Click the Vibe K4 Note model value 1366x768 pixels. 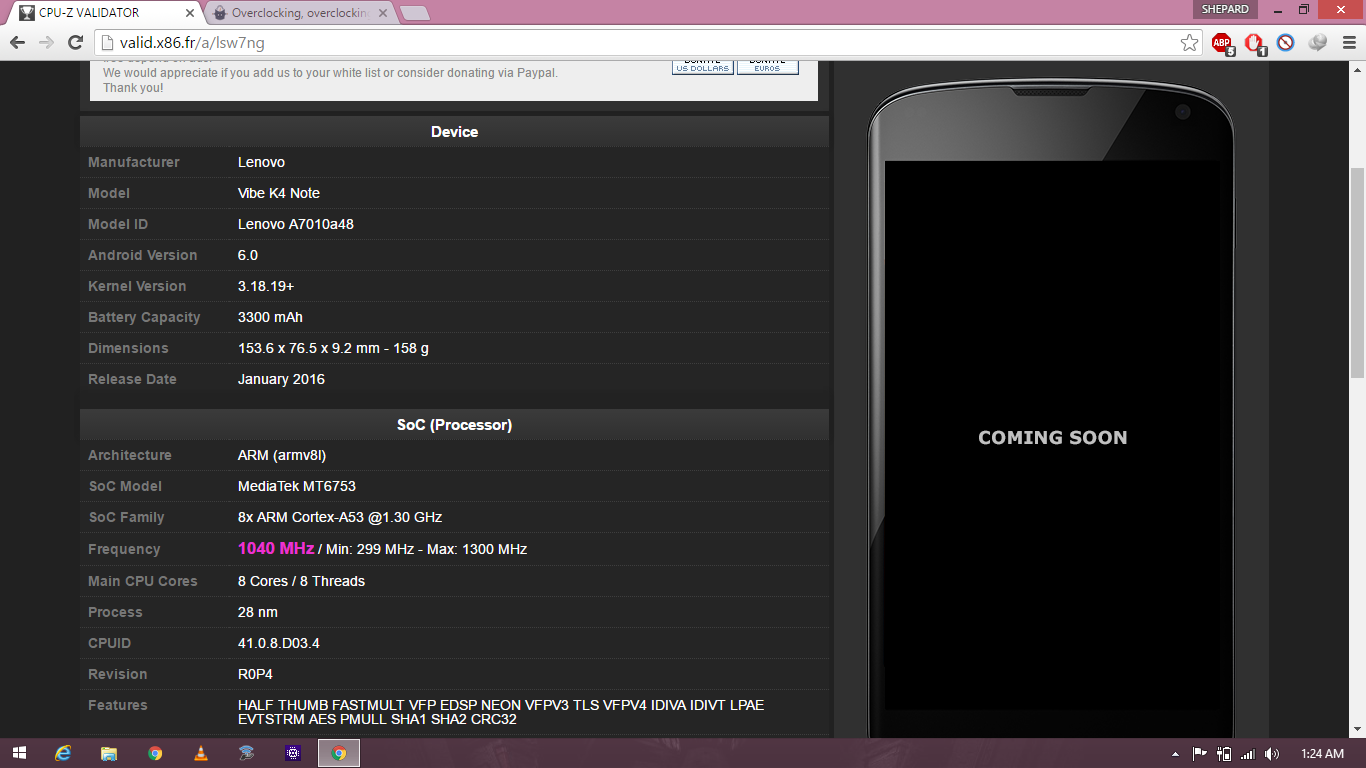(279, 193)
